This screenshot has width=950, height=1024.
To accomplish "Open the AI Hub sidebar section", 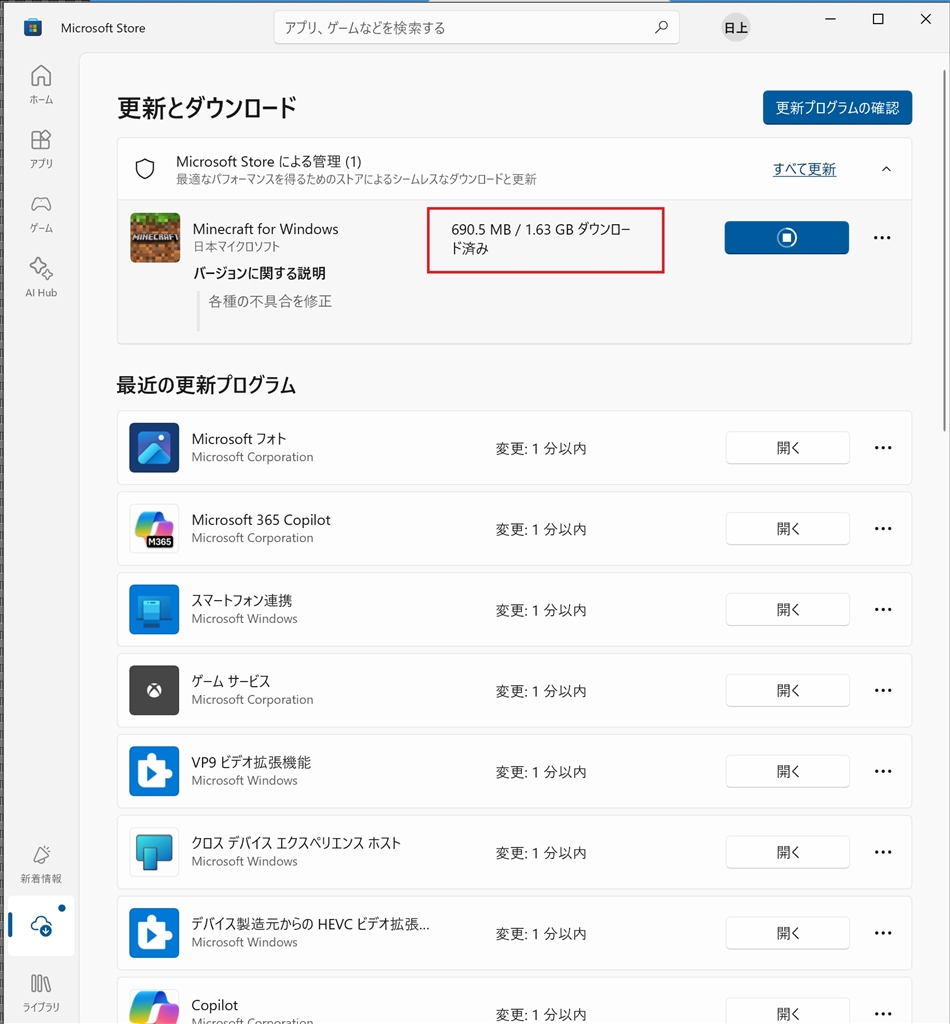I will 40,278.
